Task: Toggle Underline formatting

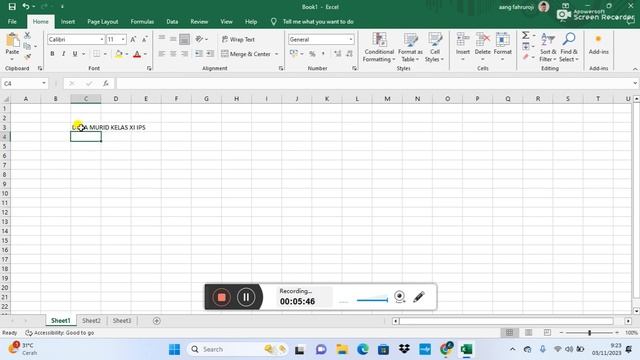Action: click(x=75, y=54)
